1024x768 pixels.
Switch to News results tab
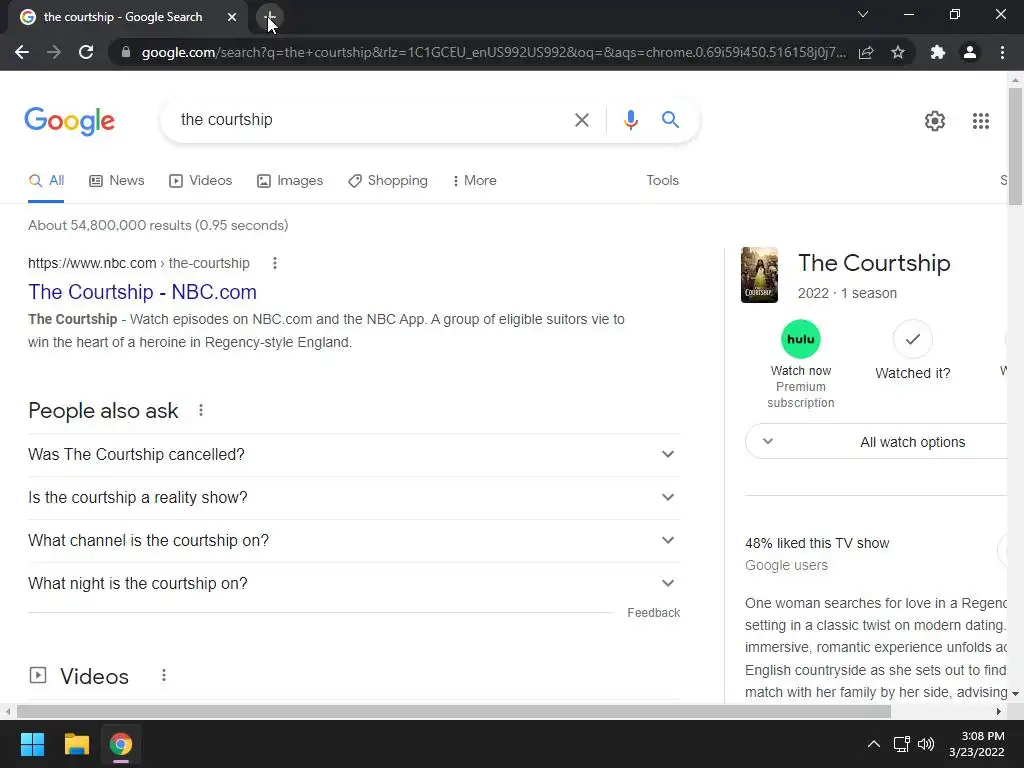point(117,181)
